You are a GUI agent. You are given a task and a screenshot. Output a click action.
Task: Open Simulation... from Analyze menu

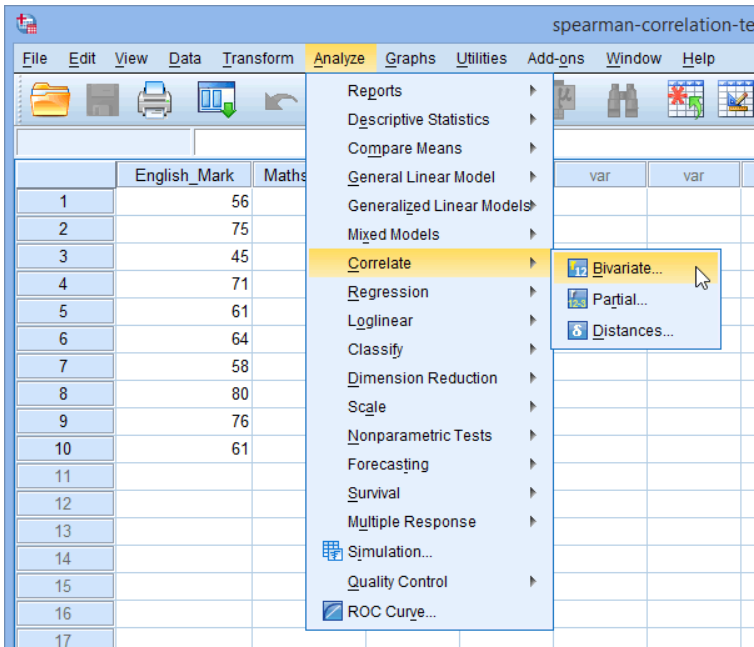429,551
